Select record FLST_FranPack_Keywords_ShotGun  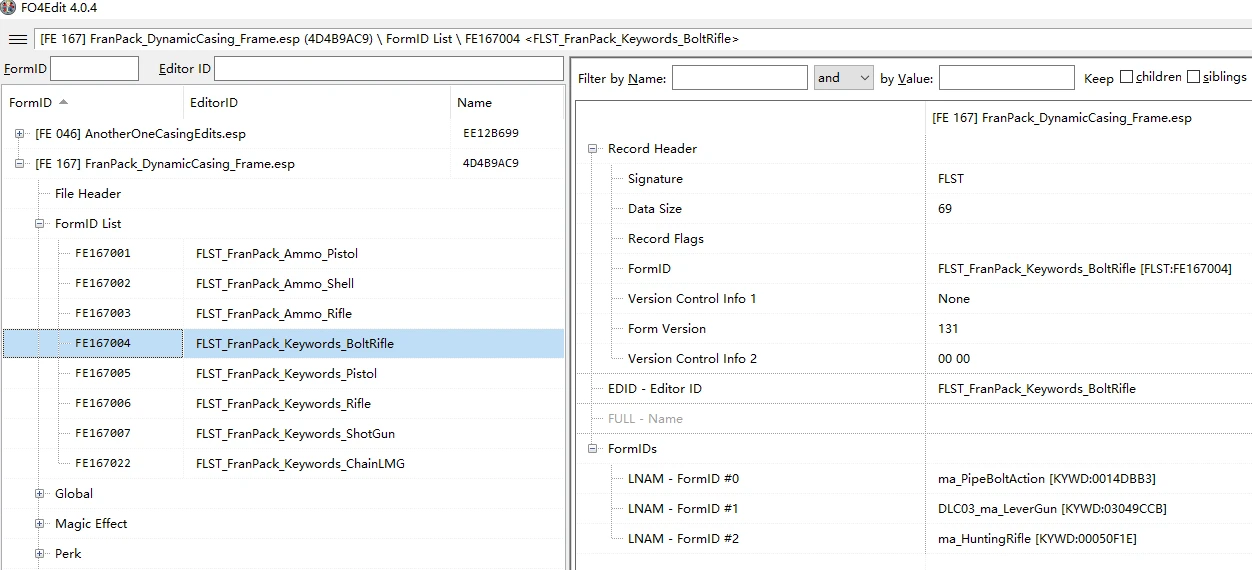pos(295,433)
